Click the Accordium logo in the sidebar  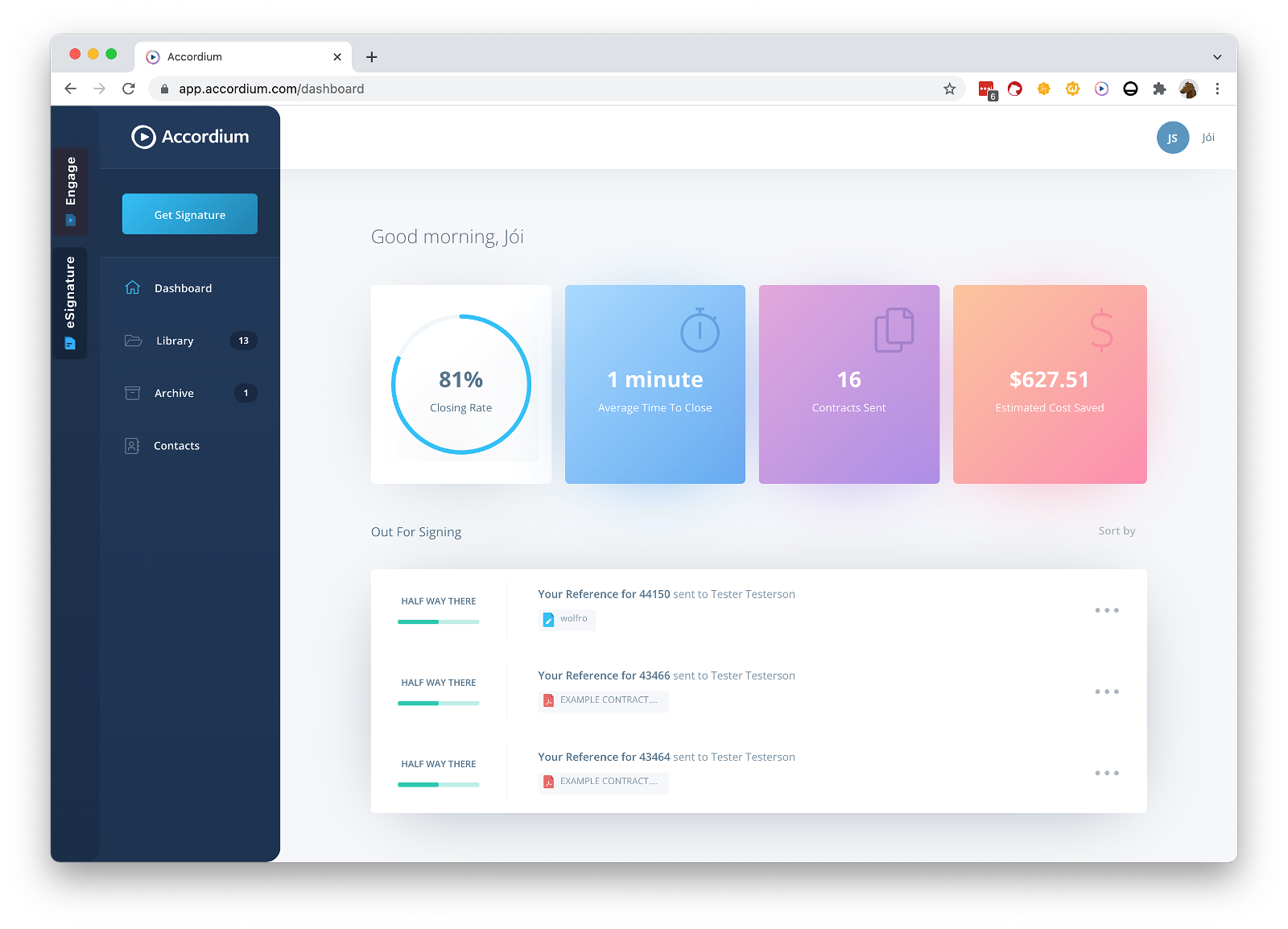190,137
